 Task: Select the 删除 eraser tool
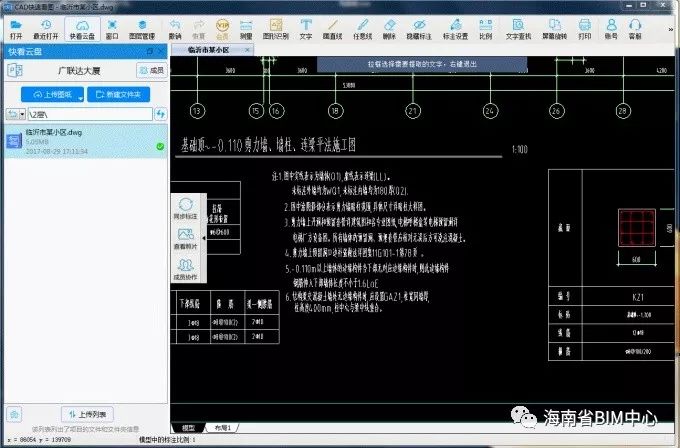(x=389, y=29)
